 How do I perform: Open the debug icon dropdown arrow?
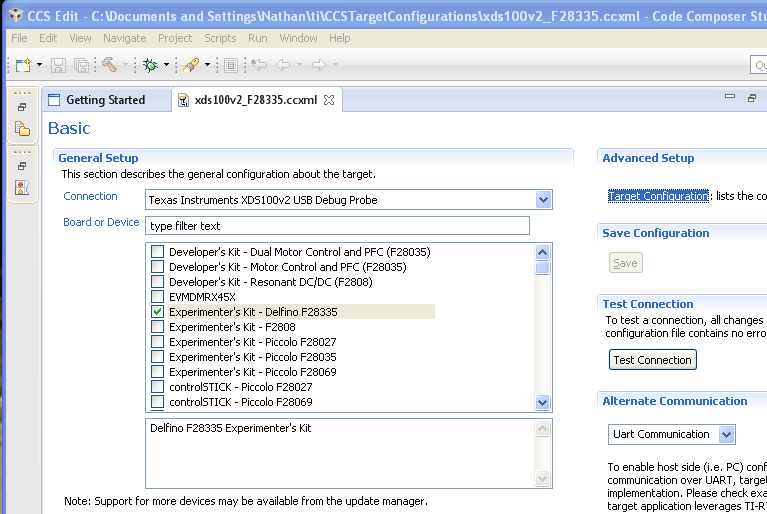(x=167, y=65)
